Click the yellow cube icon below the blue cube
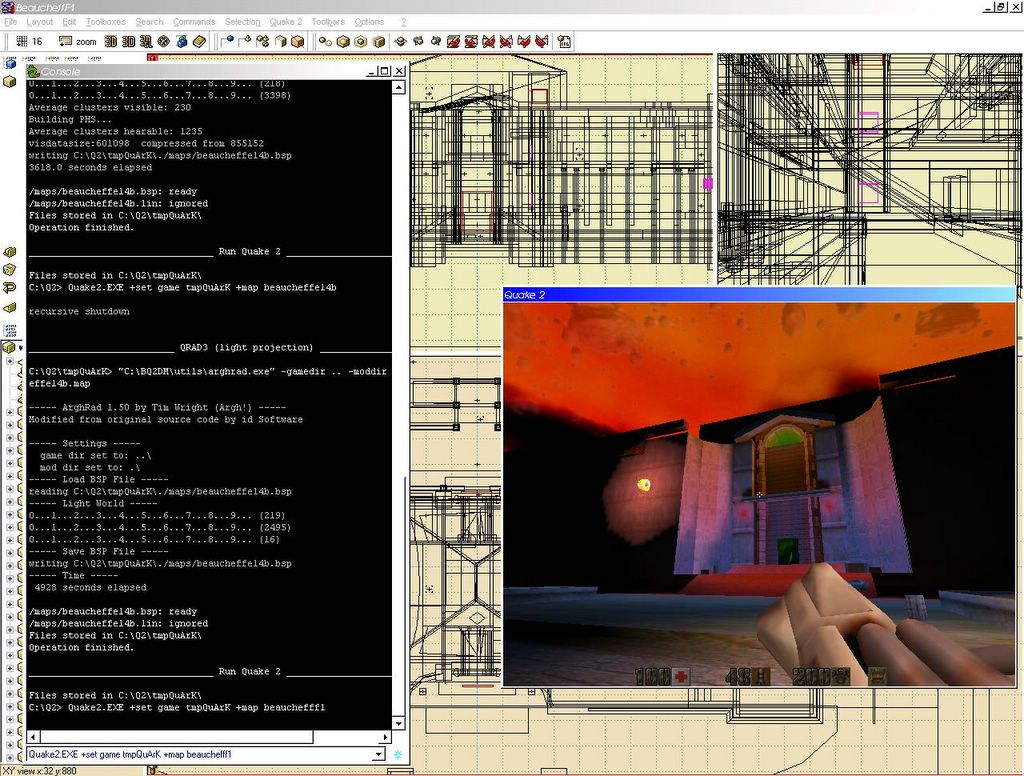Screen dimensions: 1024x776 click(9, 82)
